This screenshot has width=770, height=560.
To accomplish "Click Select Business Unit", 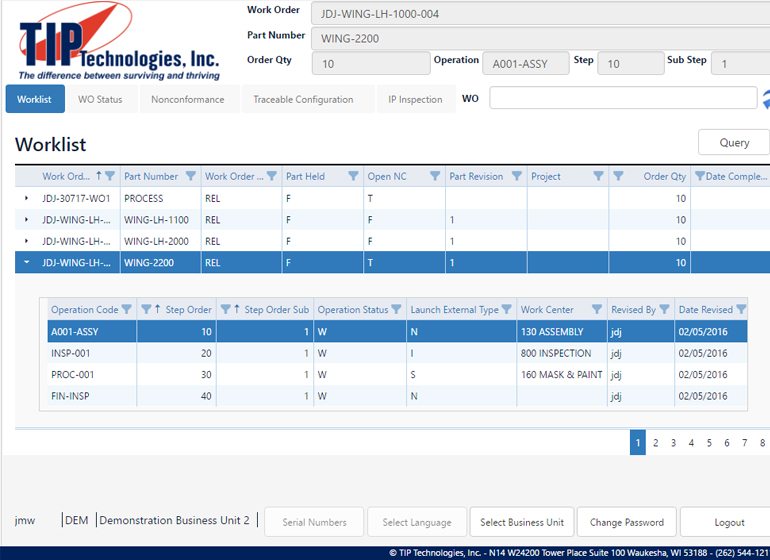I will click(522, 522).
